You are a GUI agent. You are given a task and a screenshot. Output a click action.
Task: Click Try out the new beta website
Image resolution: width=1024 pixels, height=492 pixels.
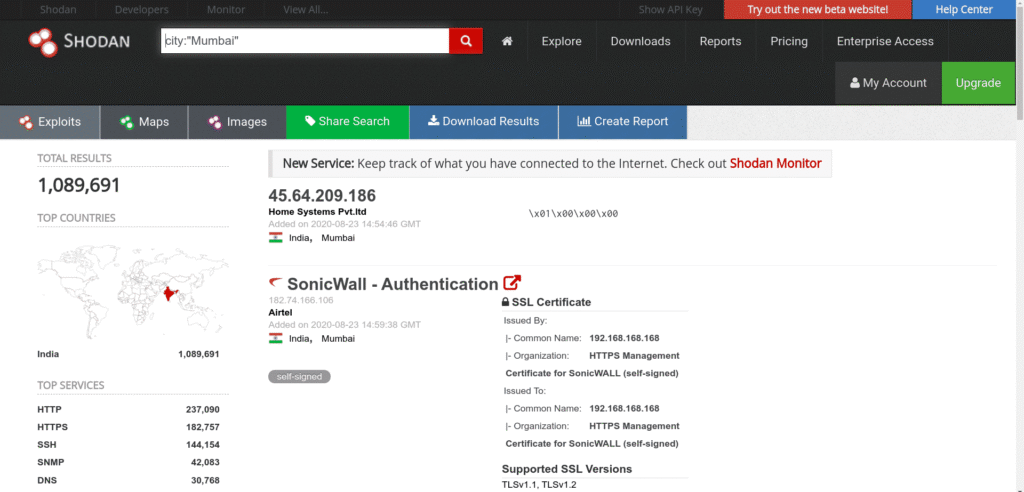click(x=818, y=9)
